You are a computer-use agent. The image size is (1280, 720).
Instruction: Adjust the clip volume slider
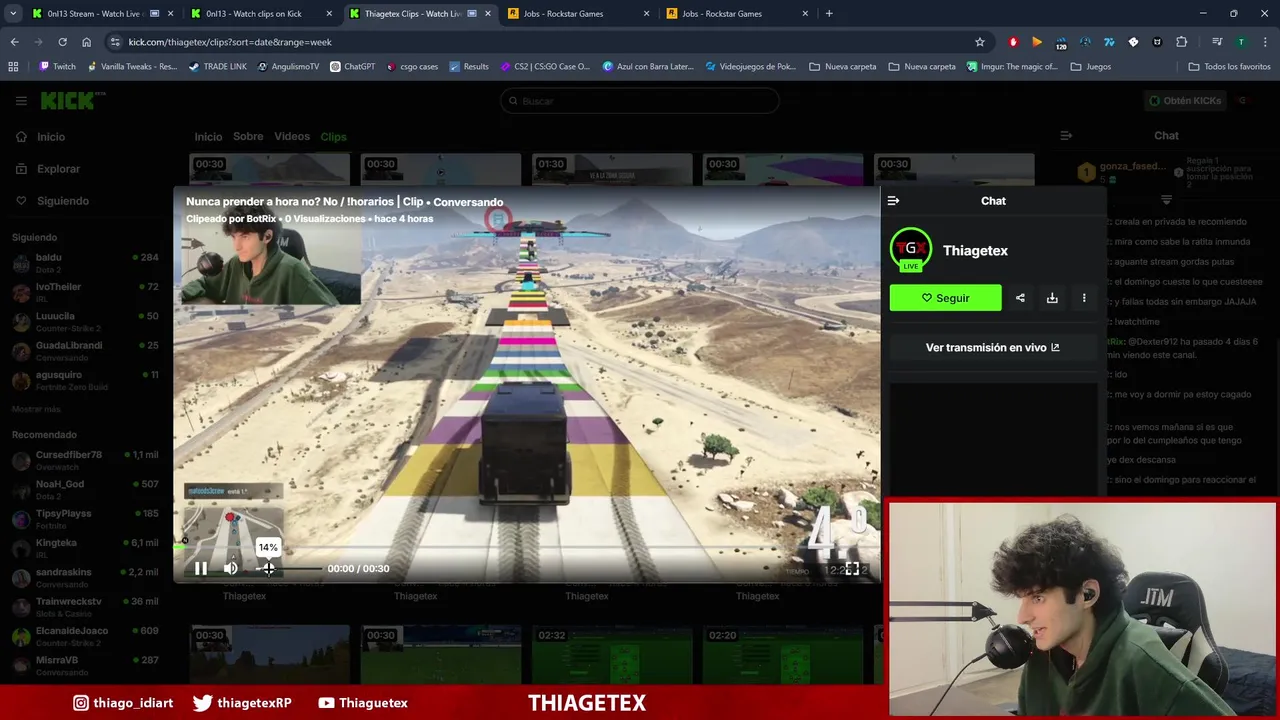coord(291,568)
